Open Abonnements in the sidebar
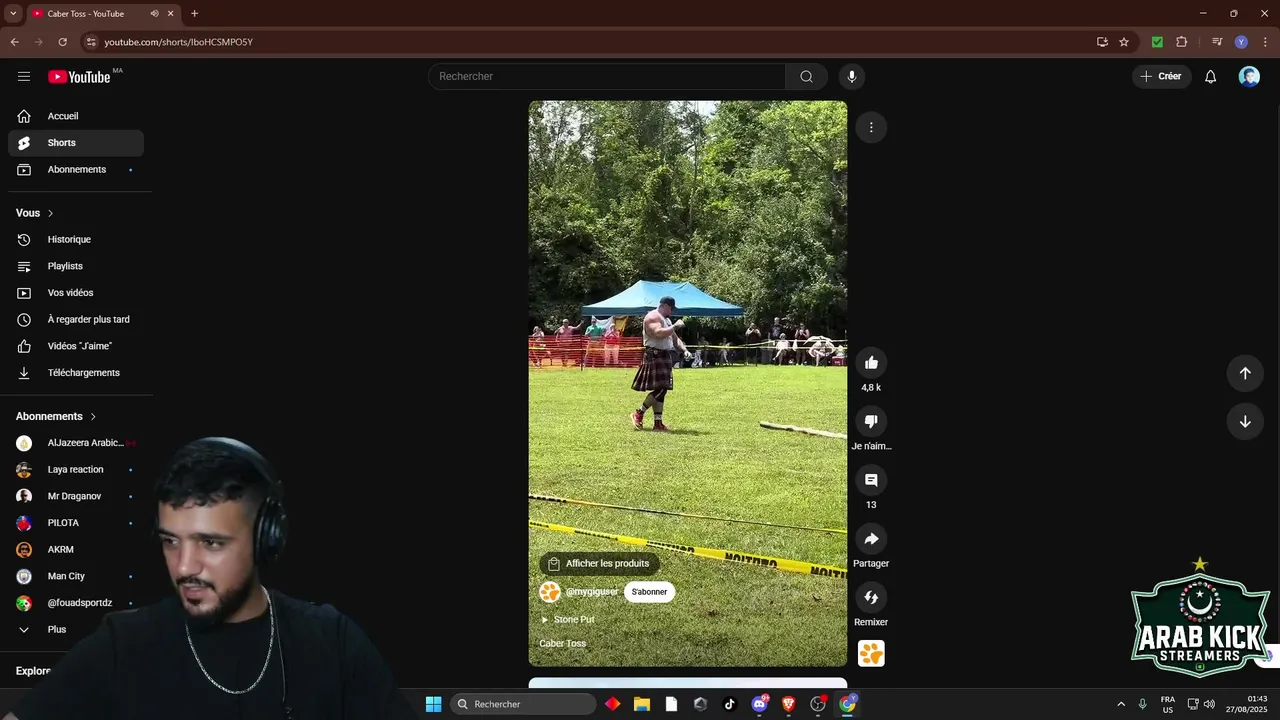1280x720 pixels. [76, 170]
